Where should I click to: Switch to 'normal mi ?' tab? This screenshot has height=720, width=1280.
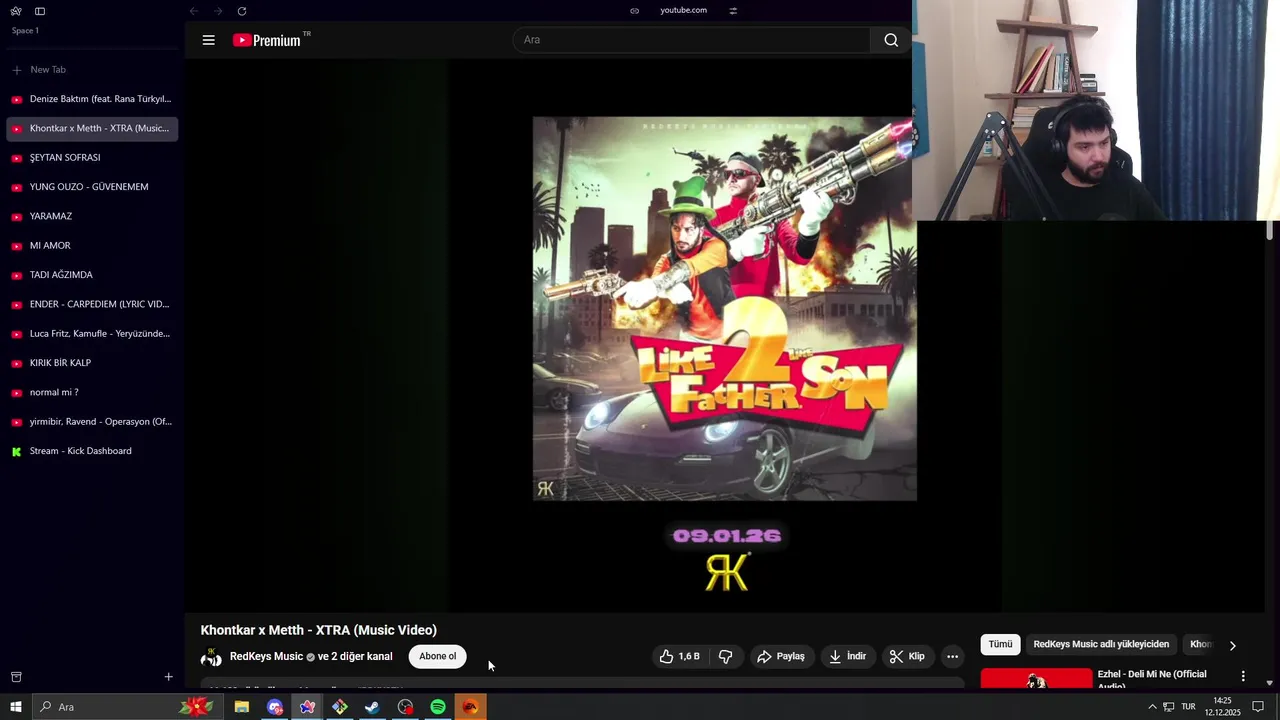pos(92,392)
